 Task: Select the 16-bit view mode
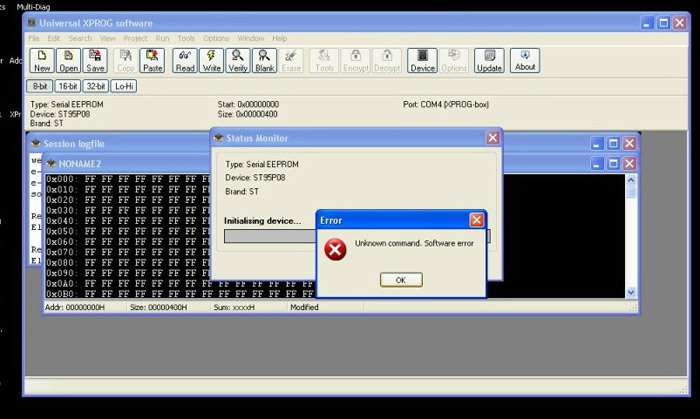click(x=68, y=86)
